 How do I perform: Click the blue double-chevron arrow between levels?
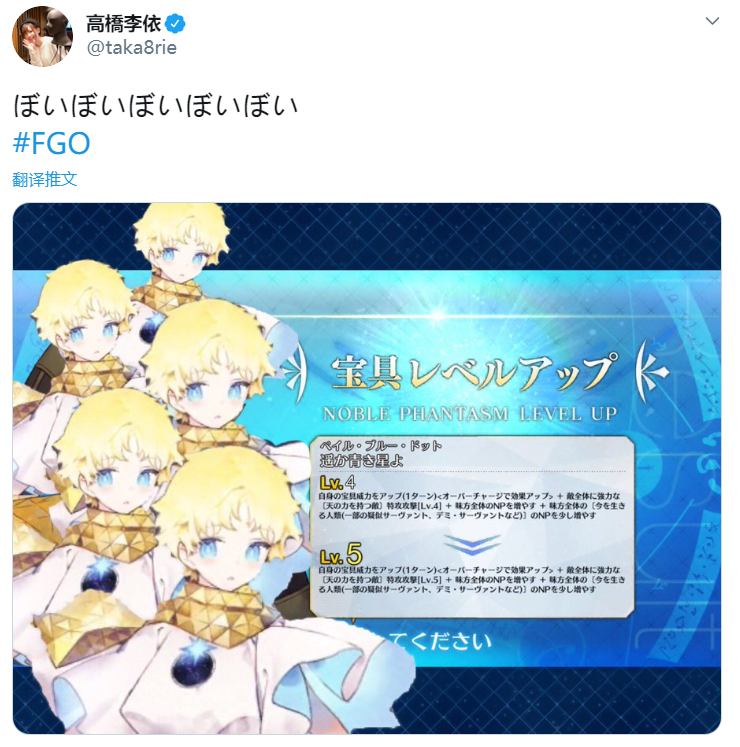point(472,544)
